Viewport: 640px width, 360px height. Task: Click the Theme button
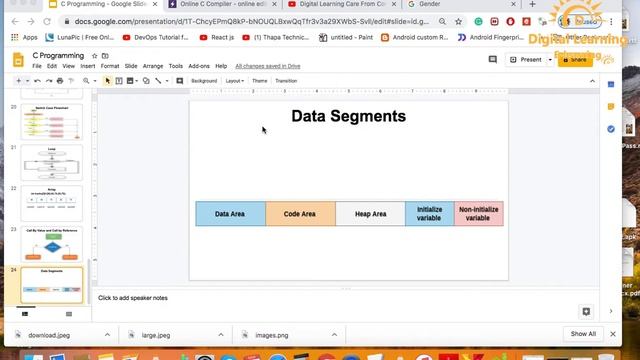[260, 81]
